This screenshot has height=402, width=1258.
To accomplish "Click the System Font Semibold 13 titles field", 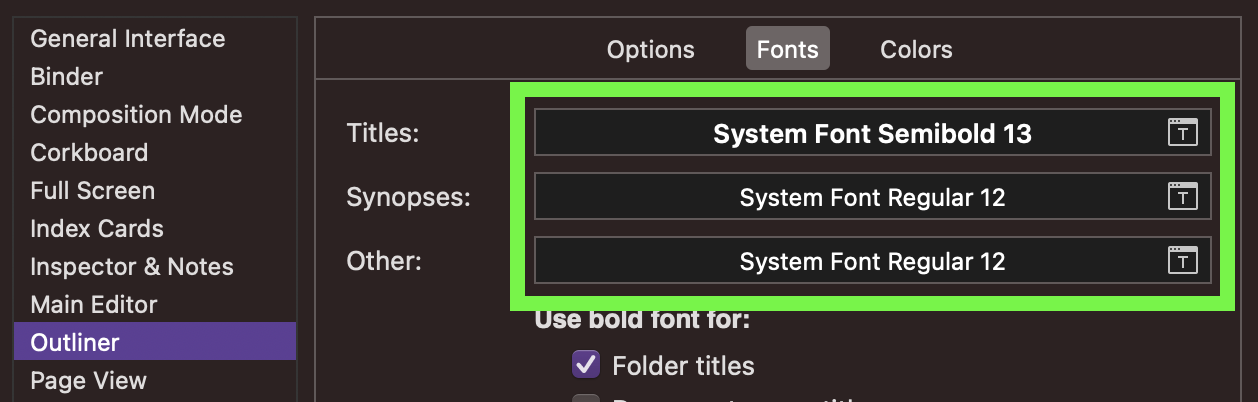I will coord(873,133).
